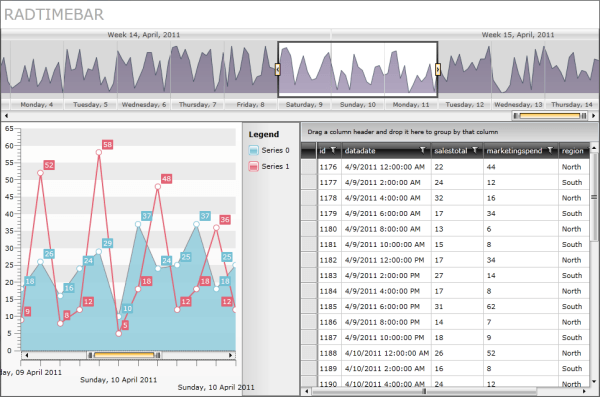Click the chart scroll right arrow
The width and height of the screenshot is (600, 397).
point(230,355)
